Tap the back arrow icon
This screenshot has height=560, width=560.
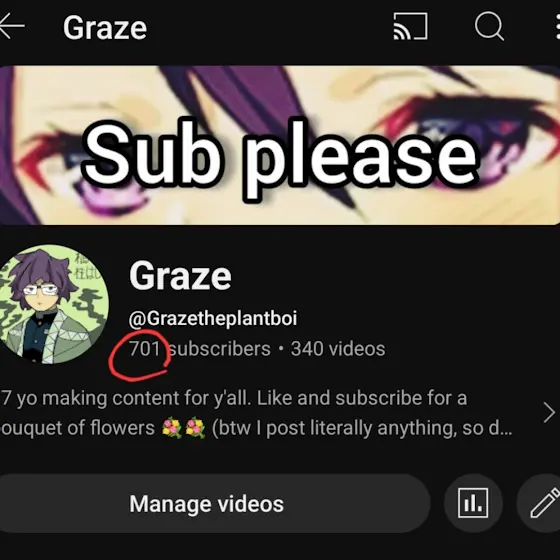pos(12,26)
